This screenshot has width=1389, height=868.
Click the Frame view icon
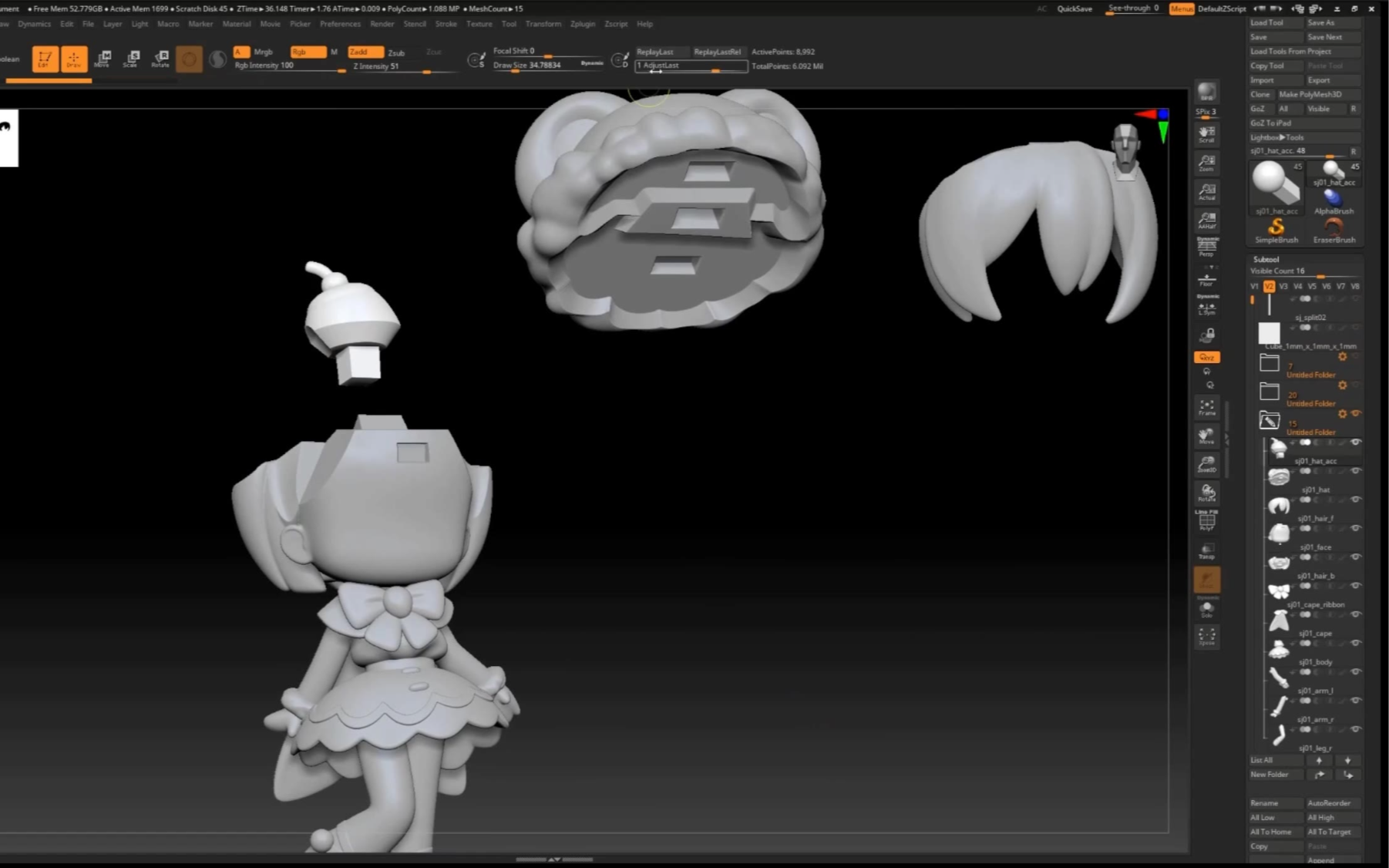point(1206,407)
